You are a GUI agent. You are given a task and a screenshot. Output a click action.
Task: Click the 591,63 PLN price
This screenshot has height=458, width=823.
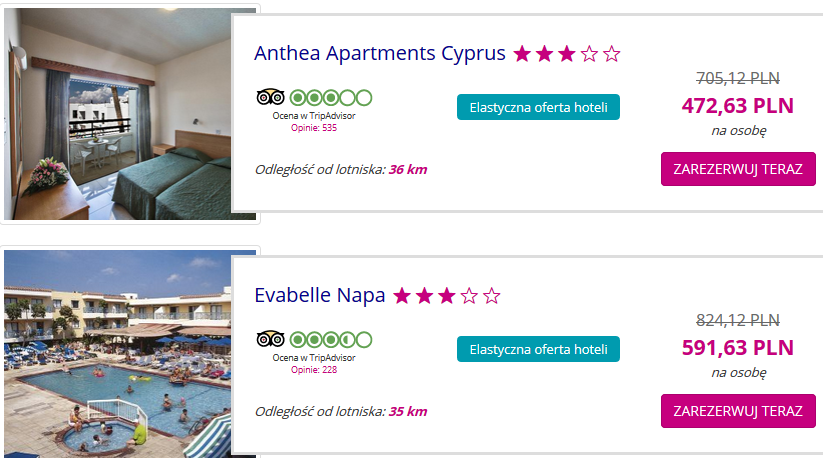tap(737, 348)
